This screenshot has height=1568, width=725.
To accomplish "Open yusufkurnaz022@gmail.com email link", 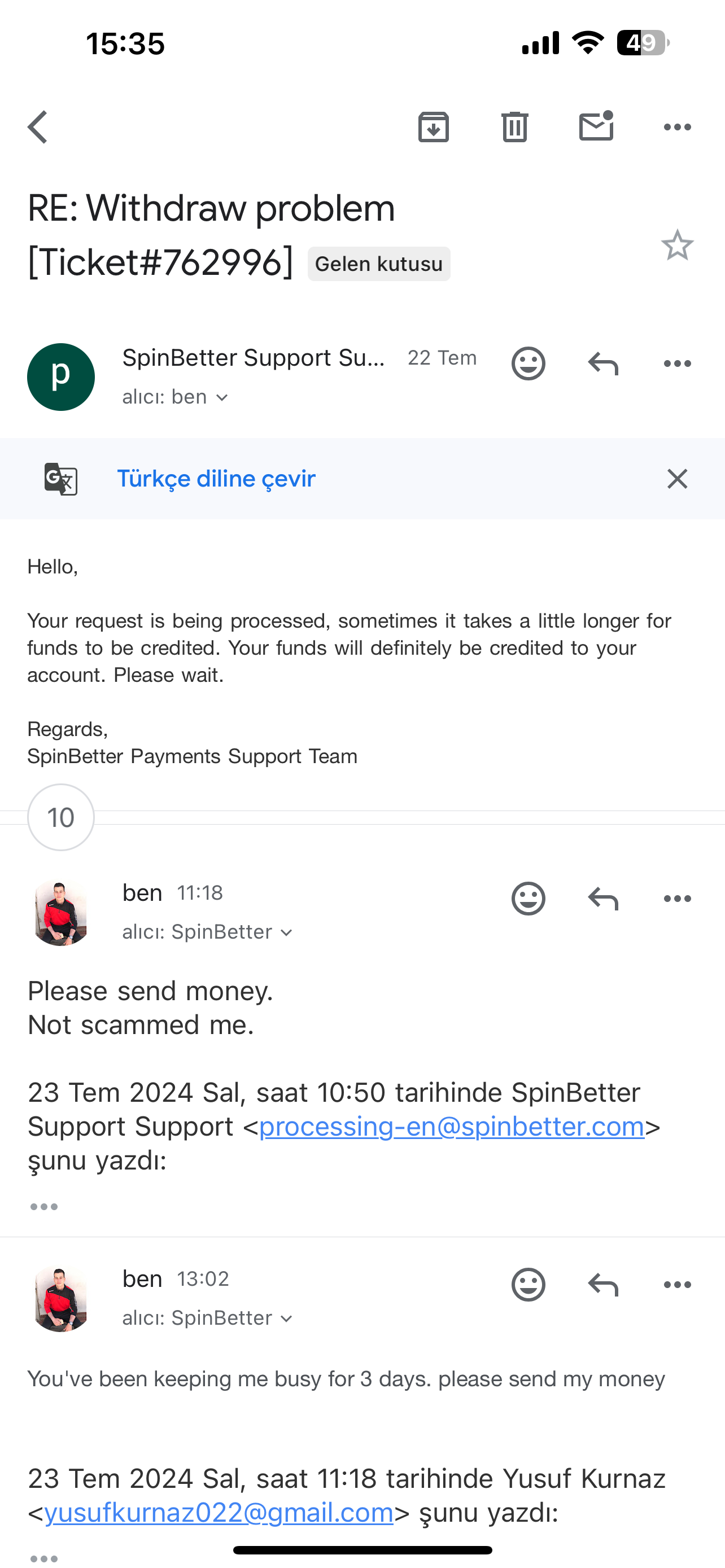I will 219,1513.
